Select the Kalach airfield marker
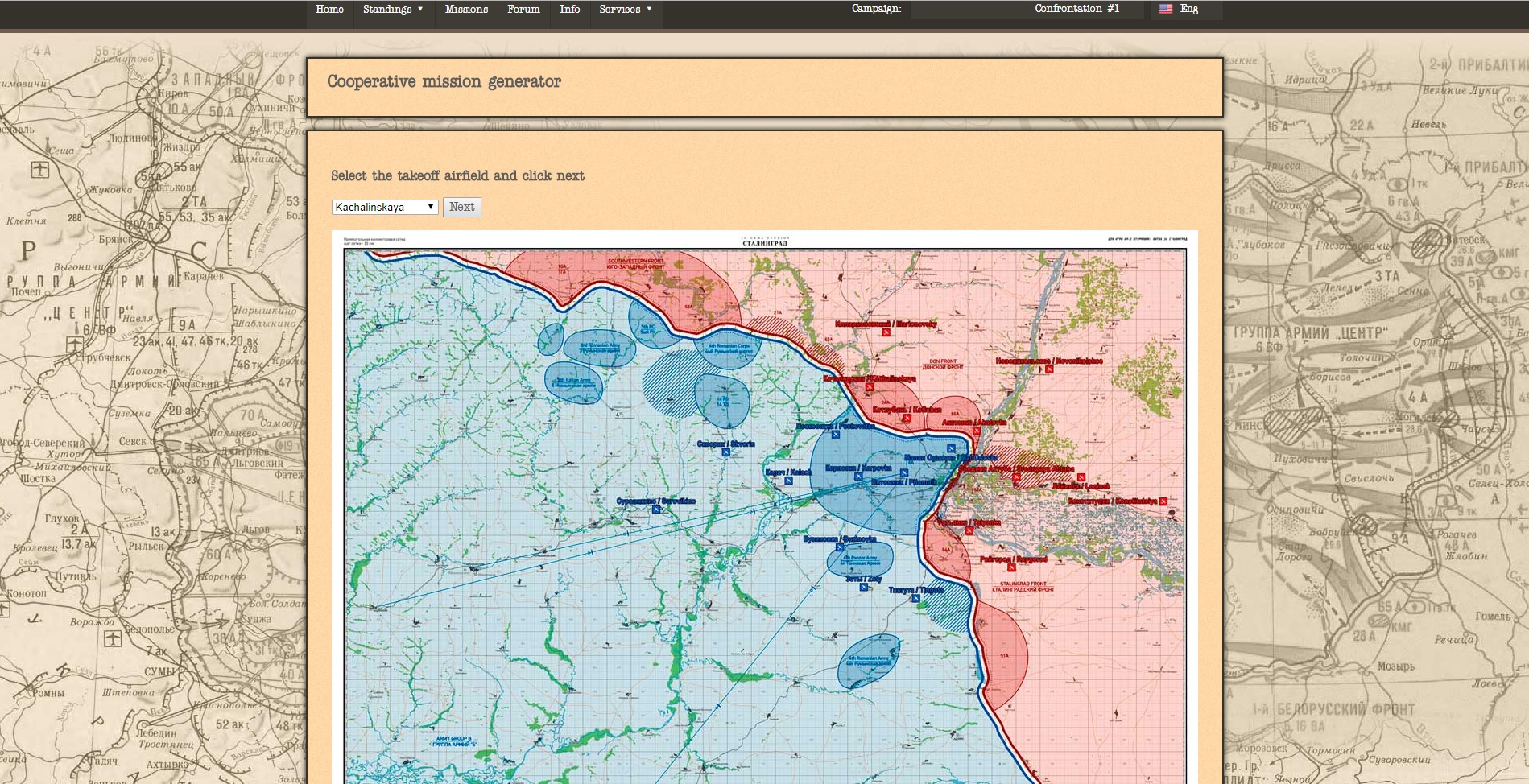 [788, 481]
